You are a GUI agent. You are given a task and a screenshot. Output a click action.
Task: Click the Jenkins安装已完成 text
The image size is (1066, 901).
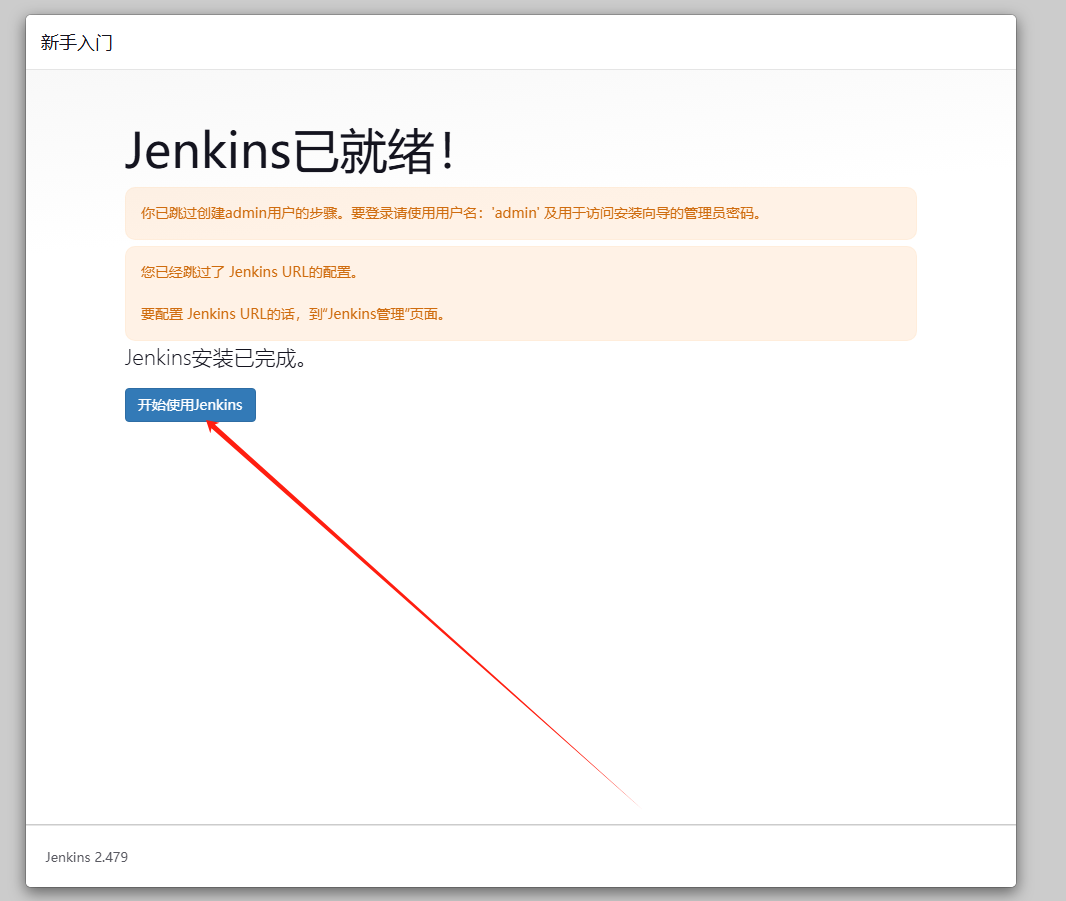point(216,358)
